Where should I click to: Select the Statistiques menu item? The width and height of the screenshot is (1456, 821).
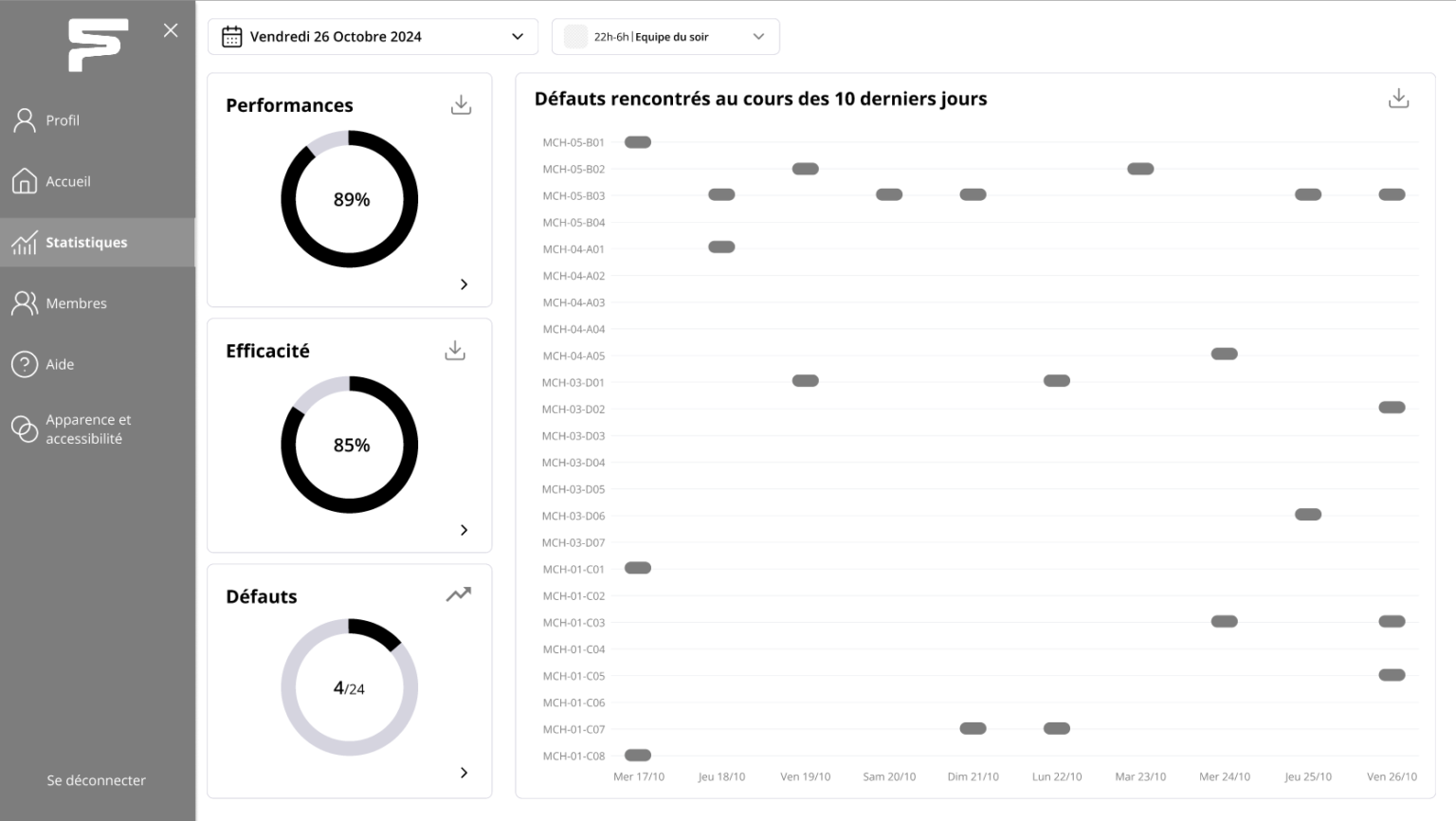tap(86, 243)
